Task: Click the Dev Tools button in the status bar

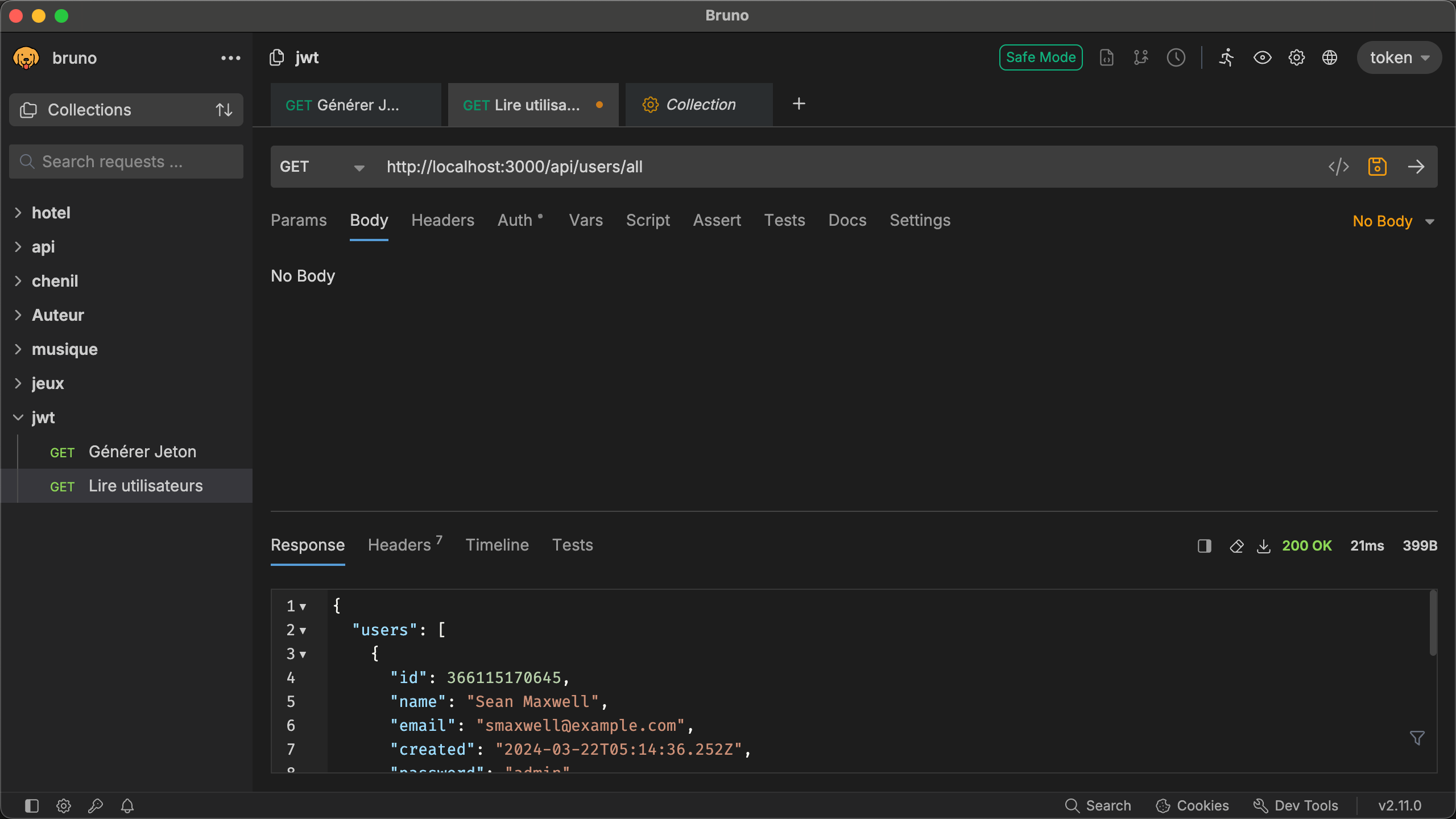Action: coord(1296,805)
